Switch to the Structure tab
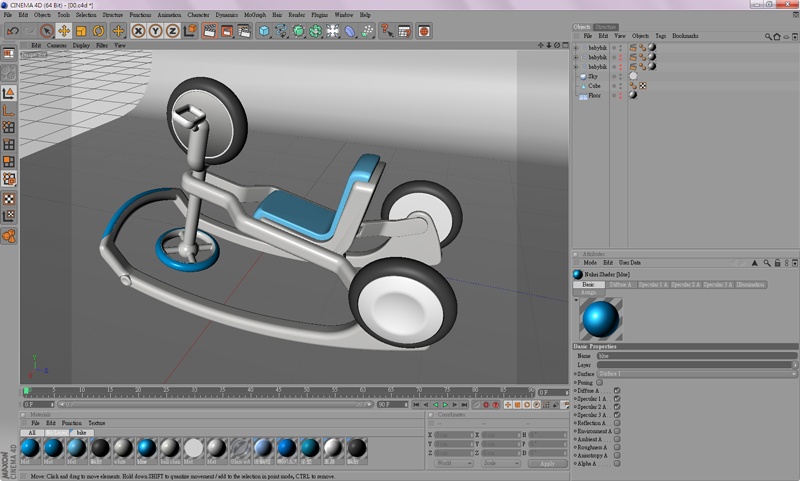Screen dimensions: 800x481 (x=606, y=27)
